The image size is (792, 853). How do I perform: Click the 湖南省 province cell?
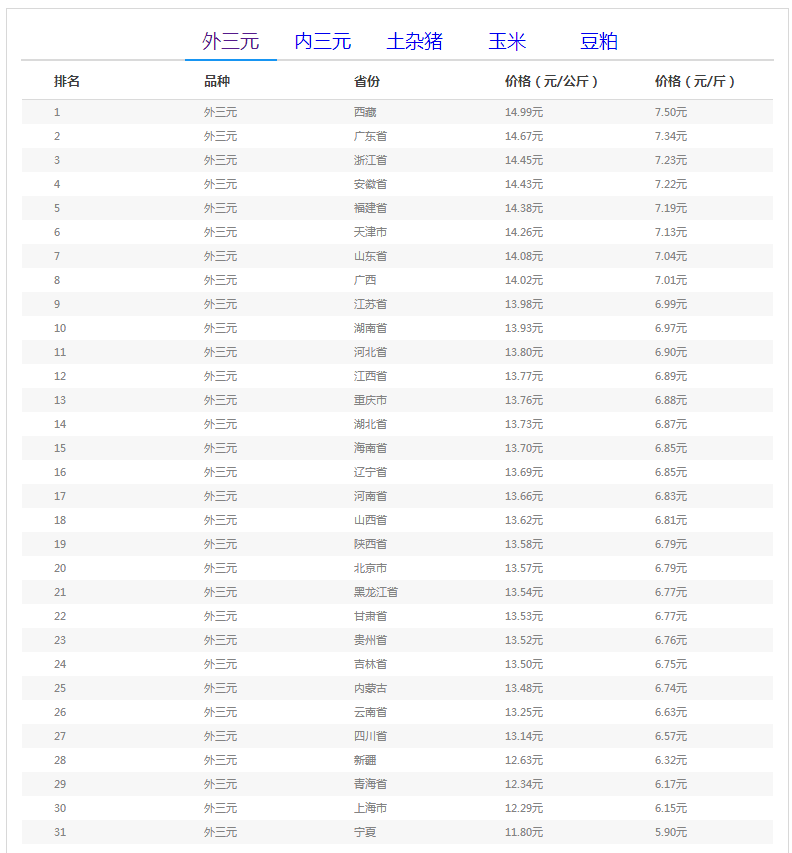click(x=370, y=328)
